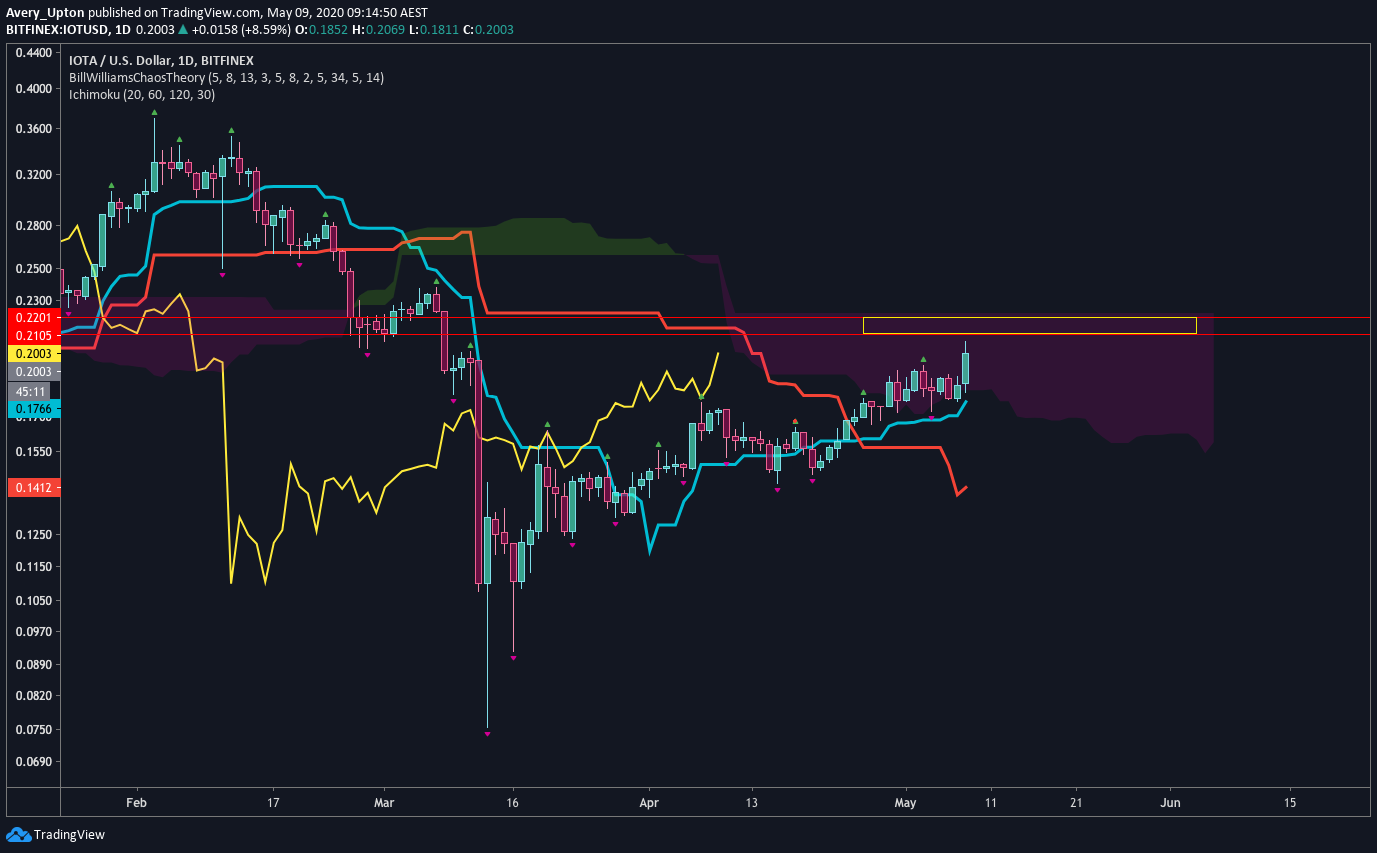Click the red 0.1412 price label
Screen dimensions: 1377x853
(x=33, y=488)
